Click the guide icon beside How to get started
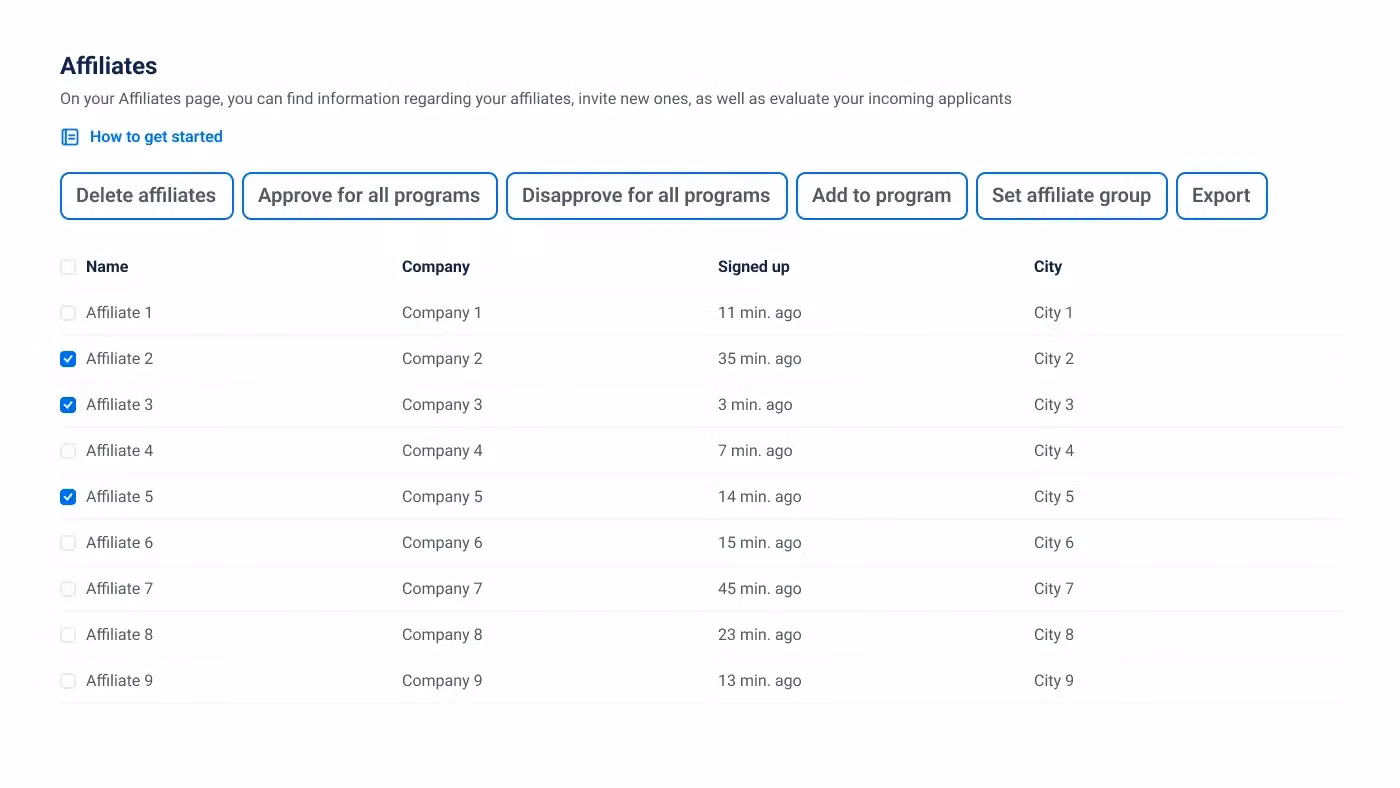This screenshot has height=788, width=1400. coord(70,137)
